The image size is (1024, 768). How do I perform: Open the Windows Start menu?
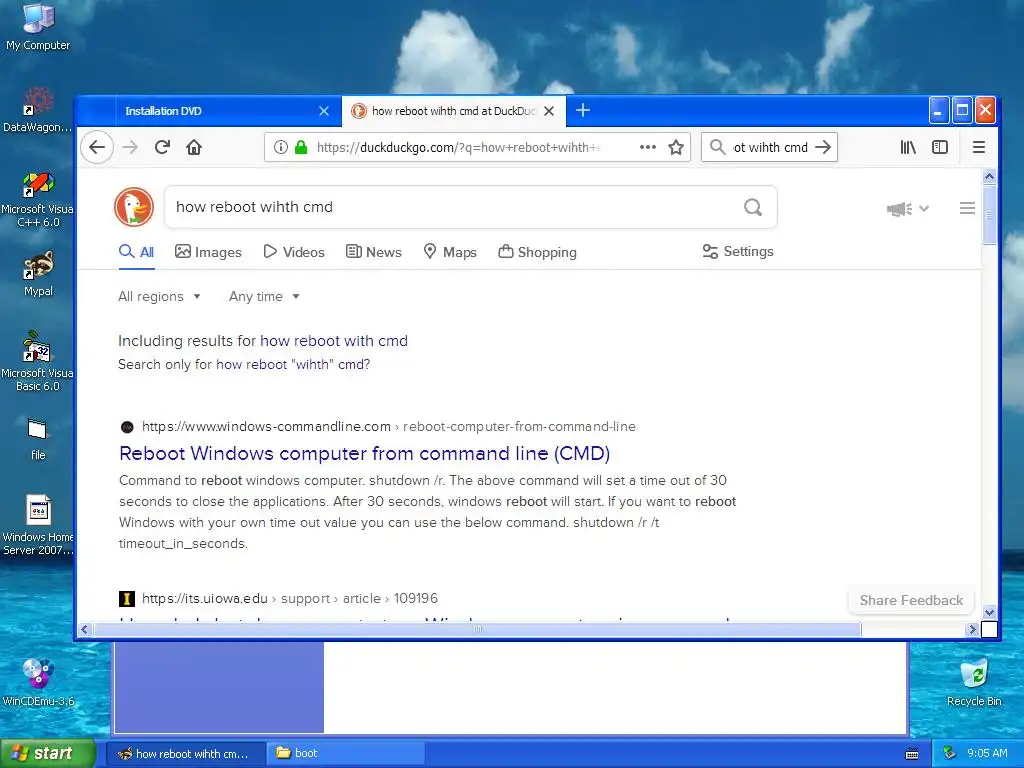coord(47,753)
